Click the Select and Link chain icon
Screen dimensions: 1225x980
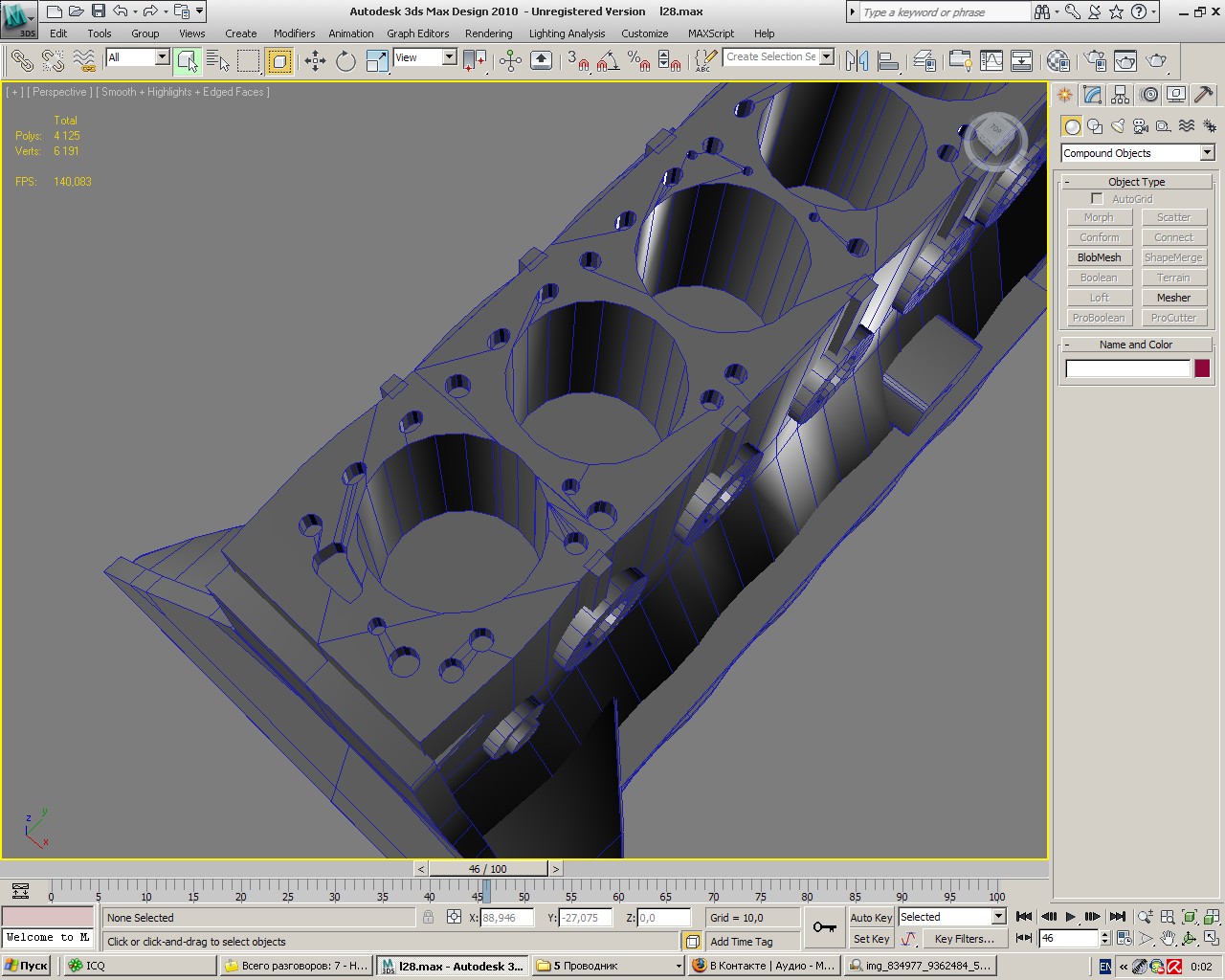pos(22,61)
